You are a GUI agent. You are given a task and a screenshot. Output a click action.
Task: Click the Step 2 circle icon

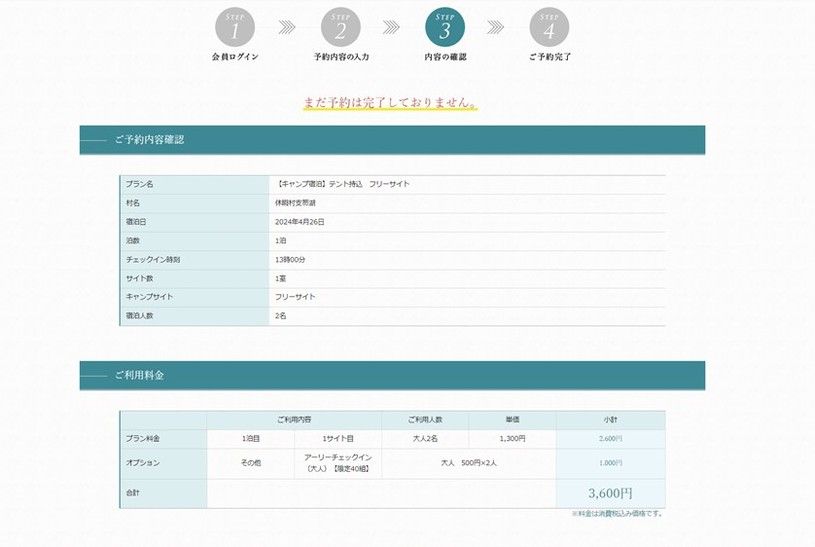point(340,27)
